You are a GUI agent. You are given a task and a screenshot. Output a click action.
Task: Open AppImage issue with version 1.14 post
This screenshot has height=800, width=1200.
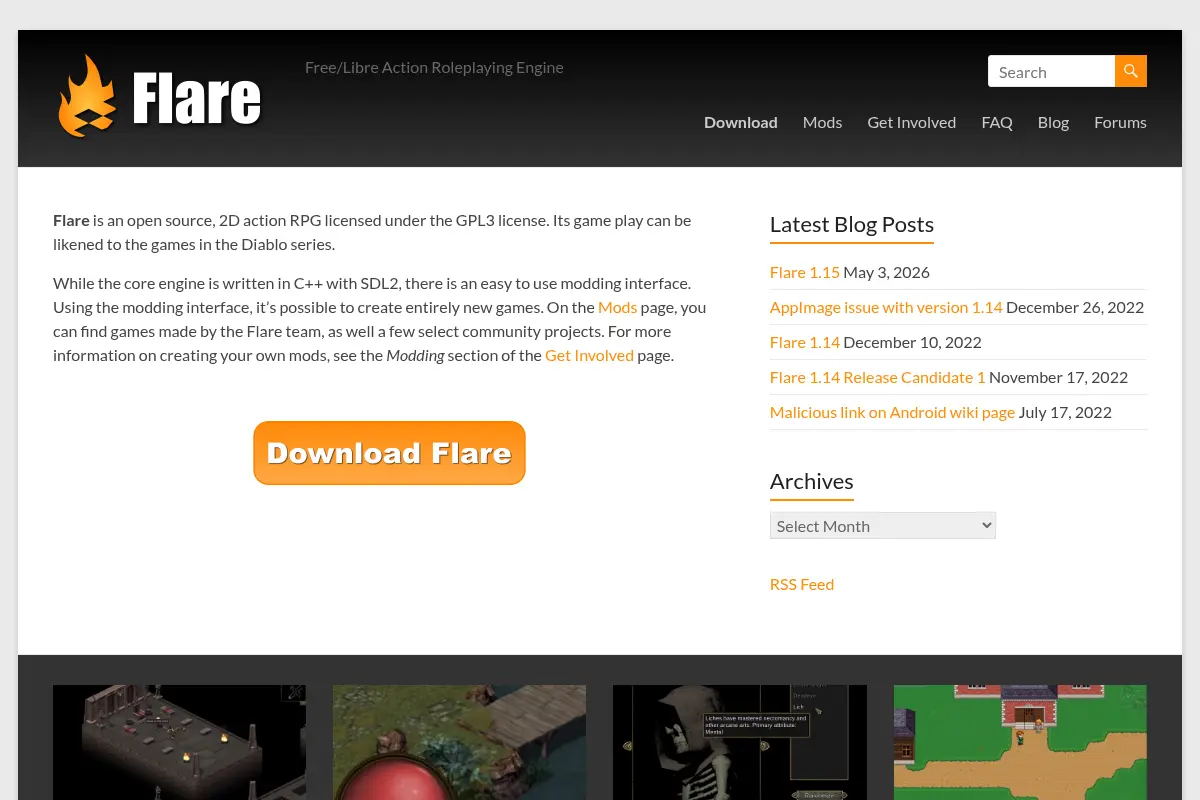pos(886,307)
